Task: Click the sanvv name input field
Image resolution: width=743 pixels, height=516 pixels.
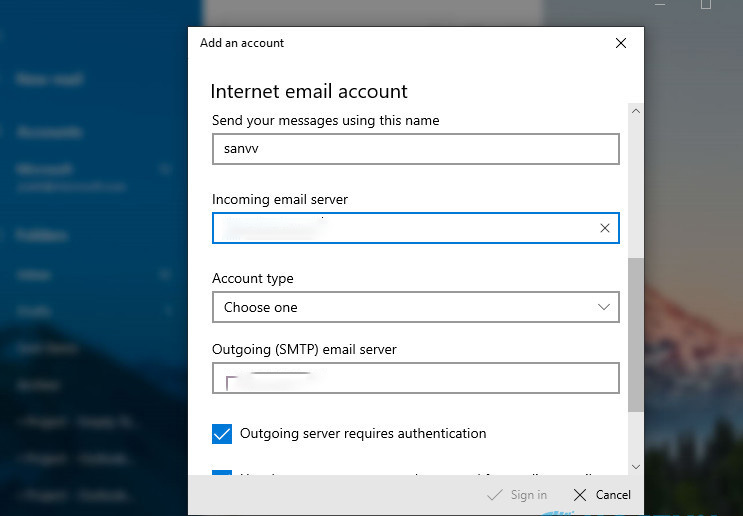Action: coord(415,149)
